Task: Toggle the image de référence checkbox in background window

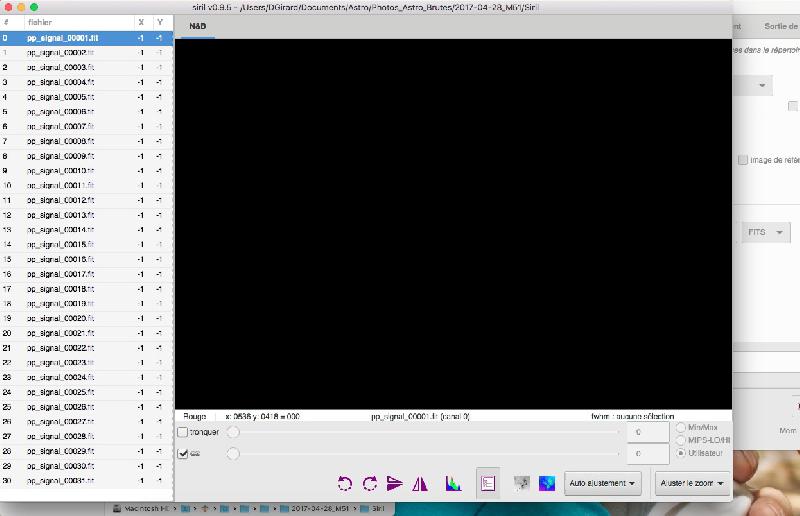Action: 743,160
